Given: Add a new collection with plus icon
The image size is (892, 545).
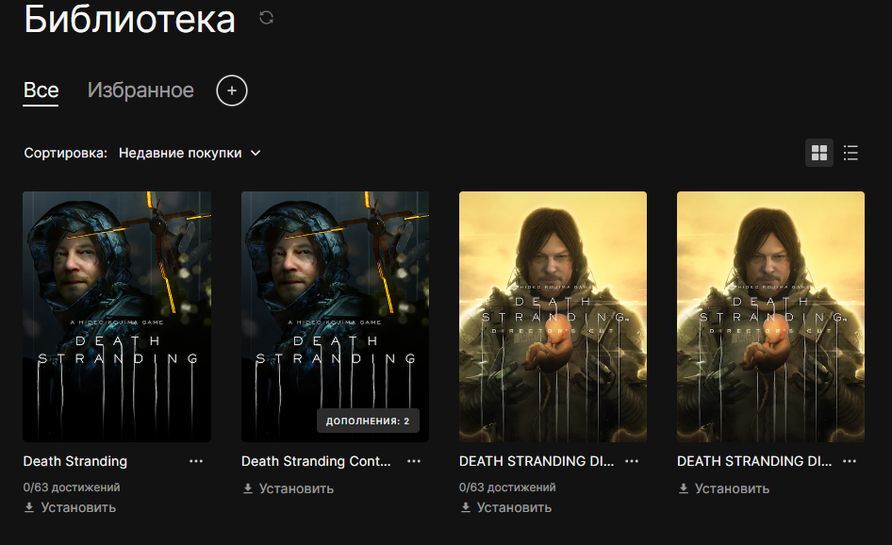Looking at the screenshot, I should pos(231,91).
